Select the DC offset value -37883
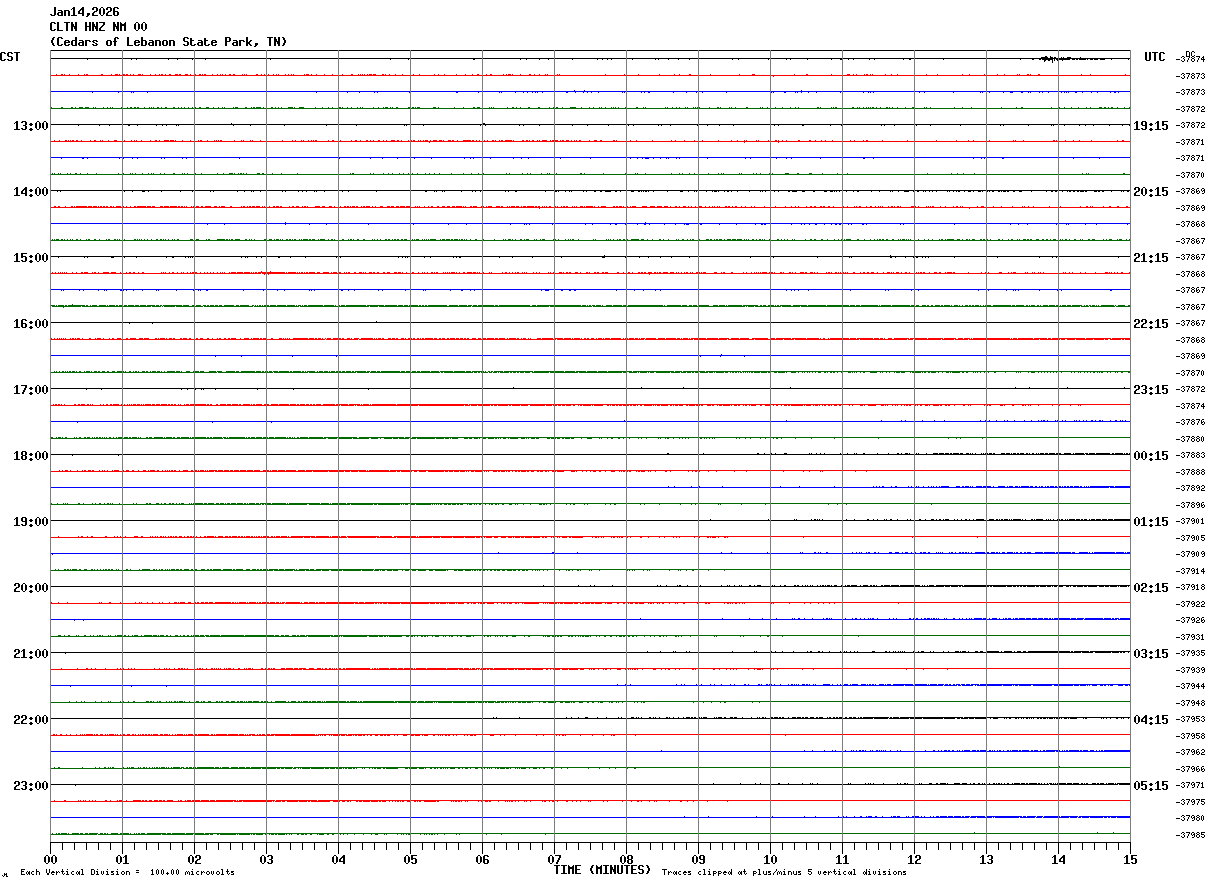The height and width of the screenshot is (886, 1210). 1191,456
